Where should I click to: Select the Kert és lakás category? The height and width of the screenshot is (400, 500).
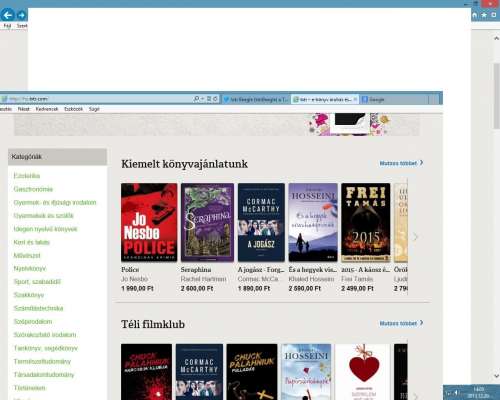point(31,242)
